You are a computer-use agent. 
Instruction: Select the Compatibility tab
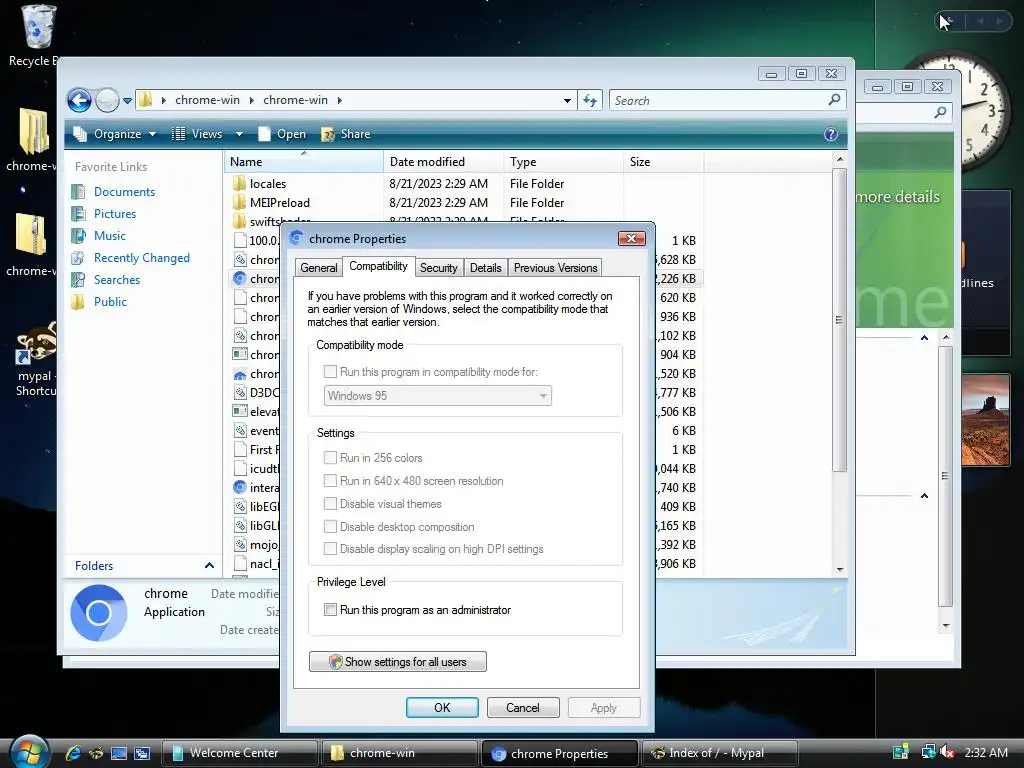(378, 266)
